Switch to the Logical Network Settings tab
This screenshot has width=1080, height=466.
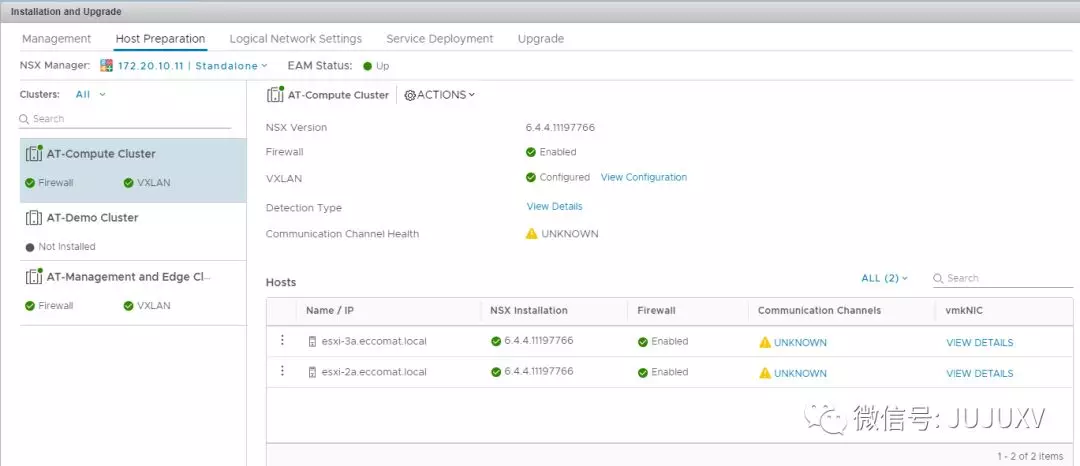tap(295, 39)
